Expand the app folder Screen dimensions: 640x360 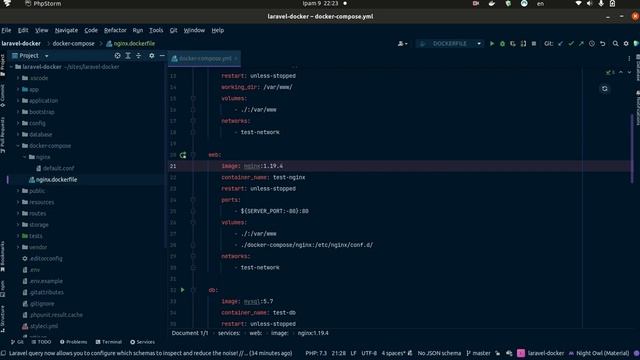pyautogui.click(x=18, y=89)
